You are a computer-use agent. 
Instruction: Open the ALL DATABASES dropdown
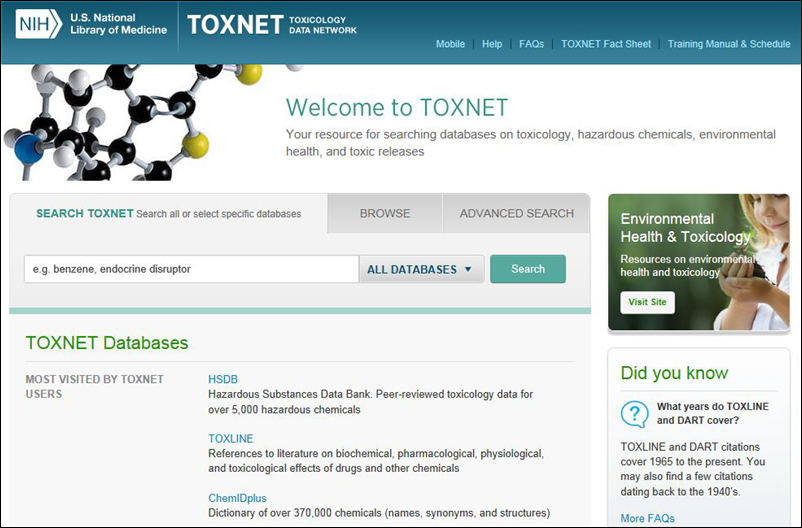click(x=421, y=269)
